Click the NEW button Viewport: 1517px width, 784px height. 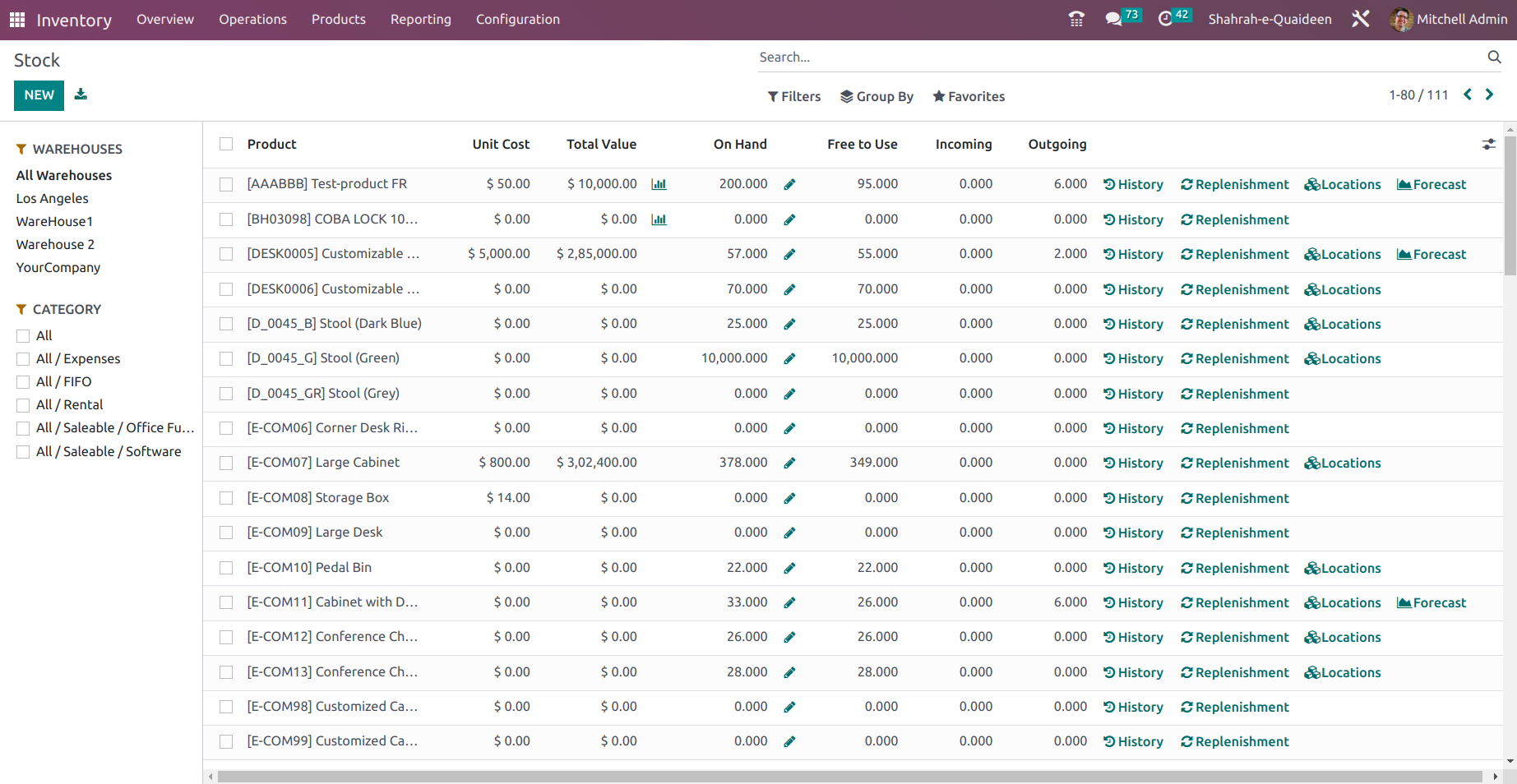39,95
